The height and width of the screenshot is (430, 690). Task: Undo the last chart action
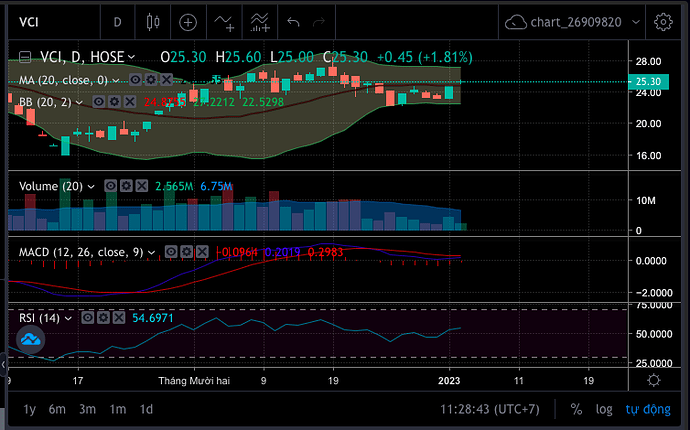coord(294,21)
